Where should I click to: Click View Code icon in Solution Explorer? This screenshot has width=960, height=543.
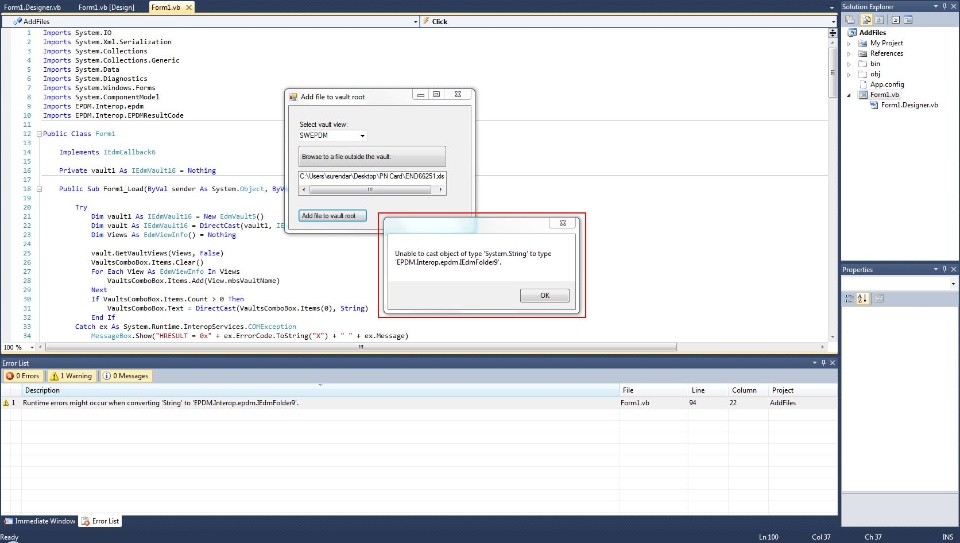pos(896,20)
